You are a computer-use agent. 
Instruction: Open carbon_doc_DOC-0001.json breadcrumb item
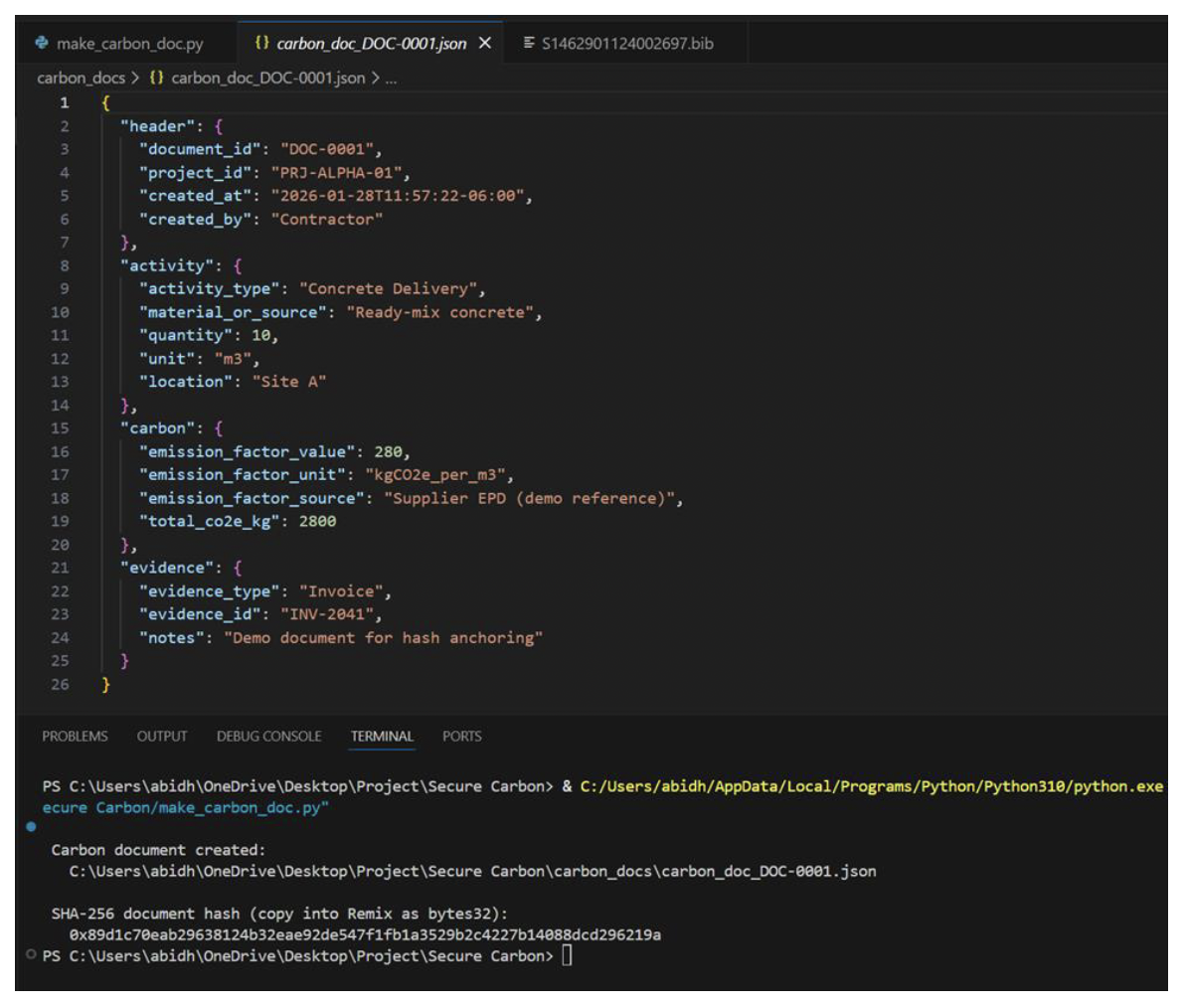[x=268, y=78]
